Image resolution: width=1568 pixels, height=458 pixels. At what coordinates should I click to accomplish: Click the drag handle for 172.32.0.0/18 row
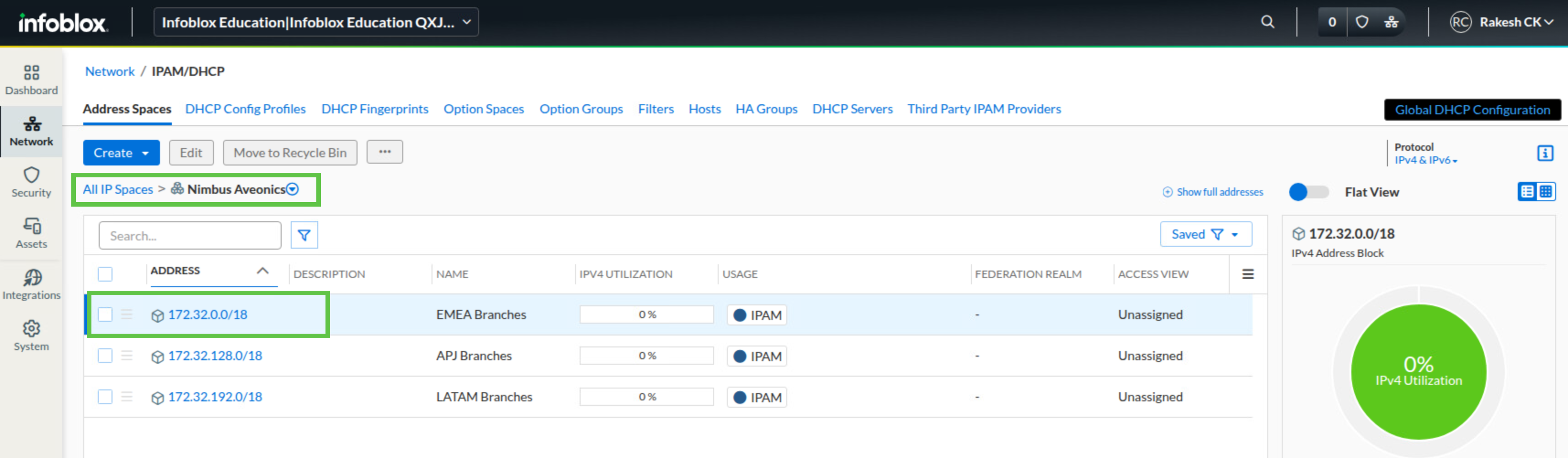point(127,314)
